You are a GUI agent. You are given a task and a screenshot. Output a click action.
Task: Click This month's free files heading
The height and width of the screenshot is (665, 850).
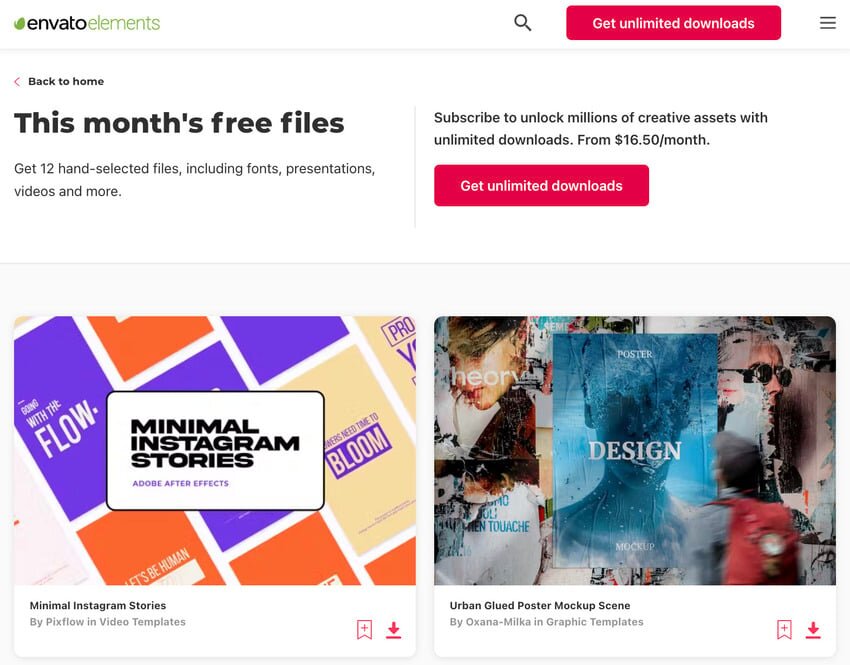click(179, 123)
